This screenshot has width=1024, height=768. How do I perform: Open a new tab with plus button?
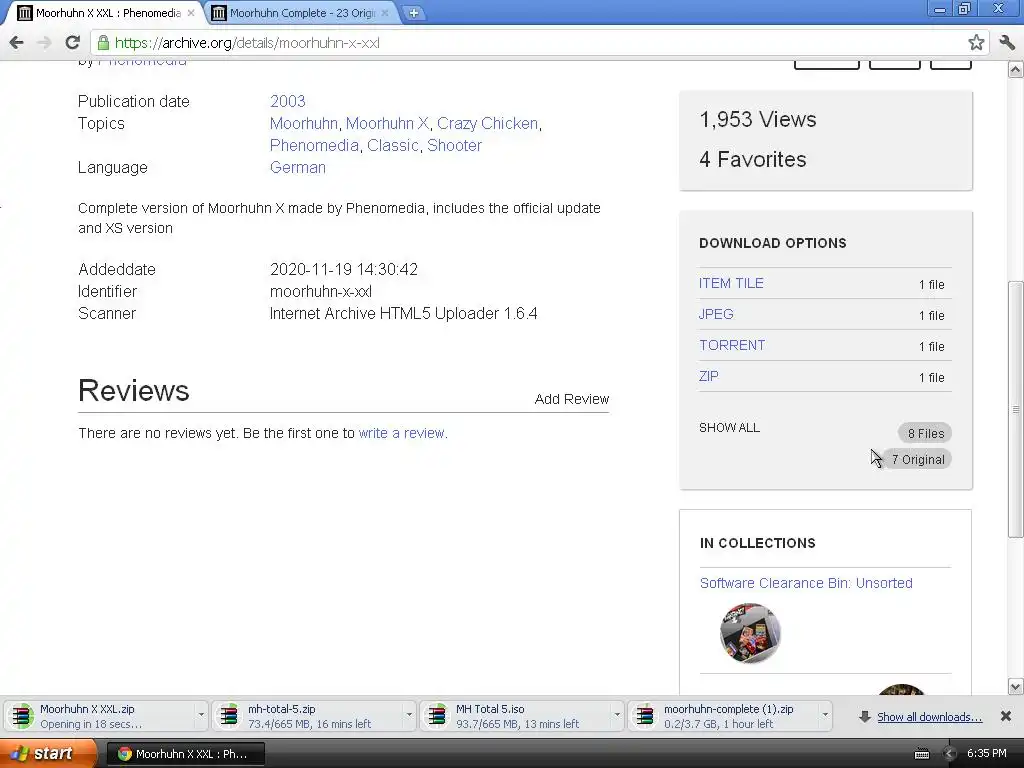click(413, 12)
